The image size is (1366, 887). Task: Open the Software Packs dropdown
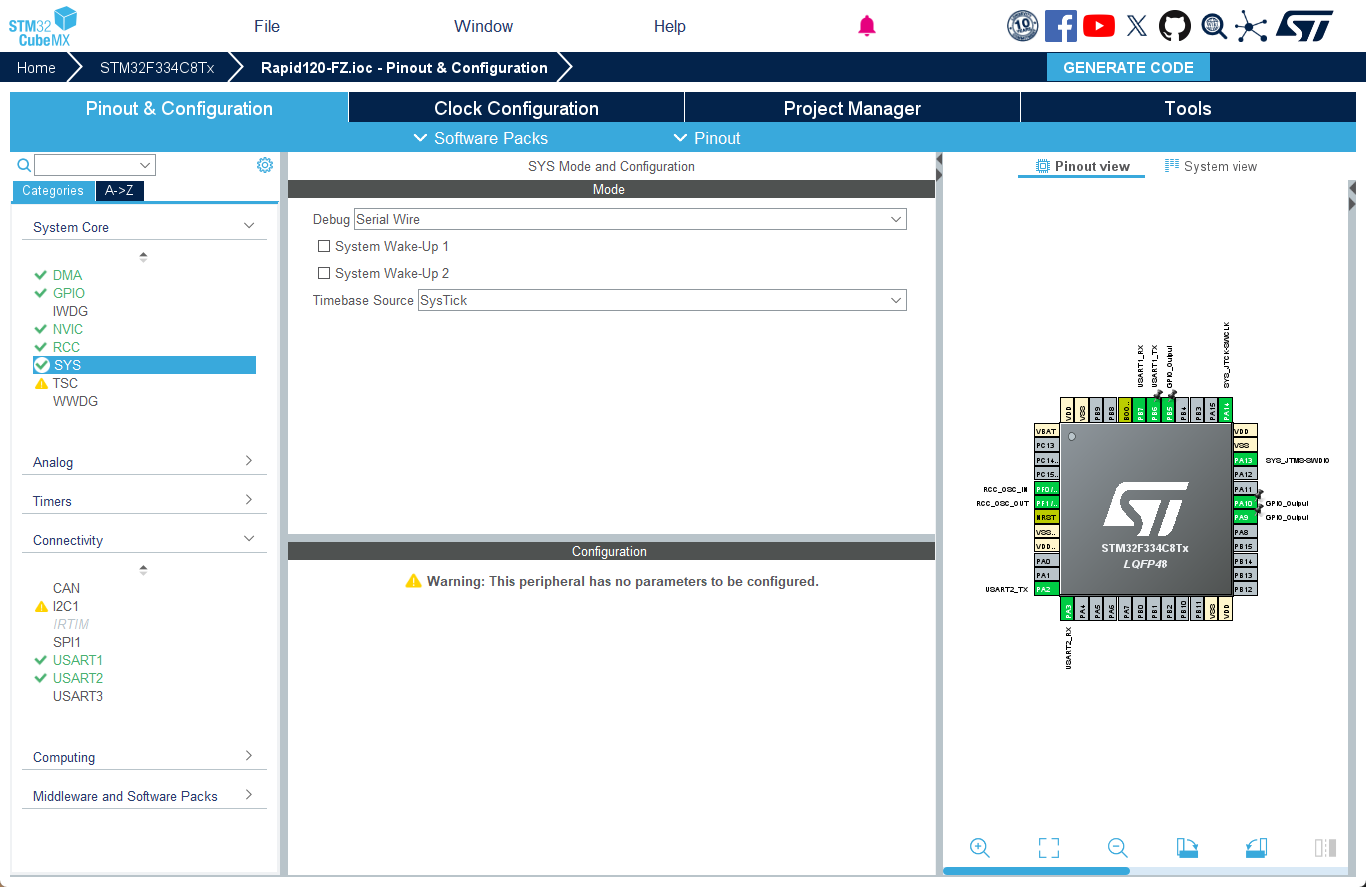click(x=481, y=138)
